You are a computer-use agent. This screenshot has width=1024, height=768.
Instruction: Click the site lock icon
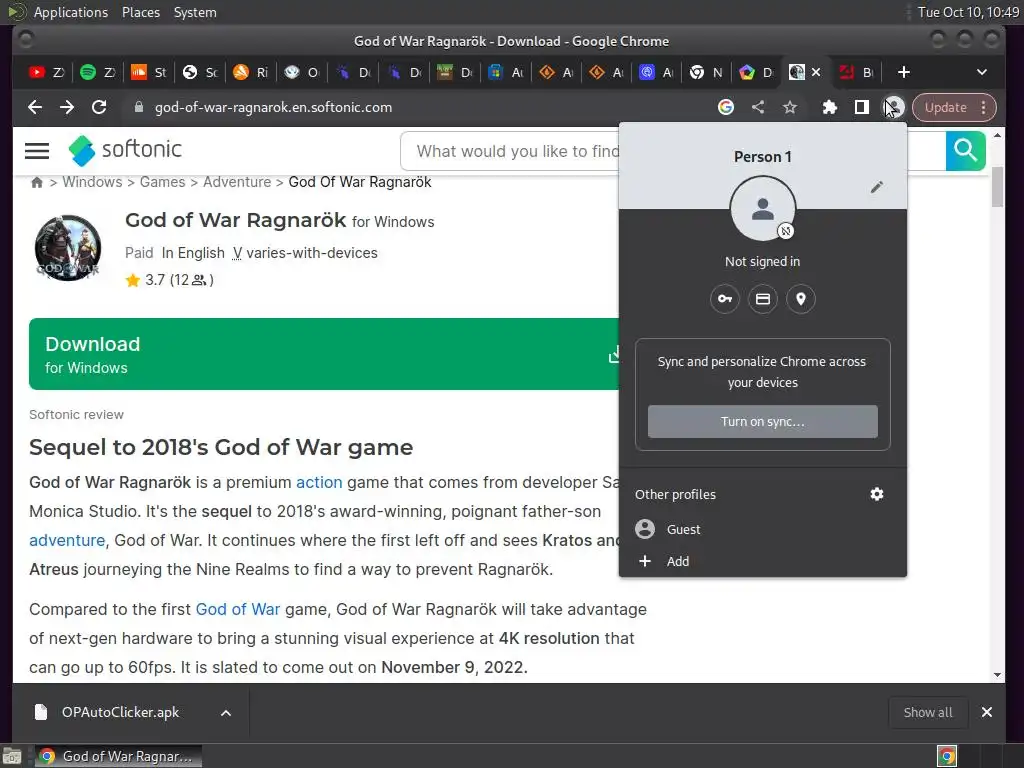tap(138, 107)
